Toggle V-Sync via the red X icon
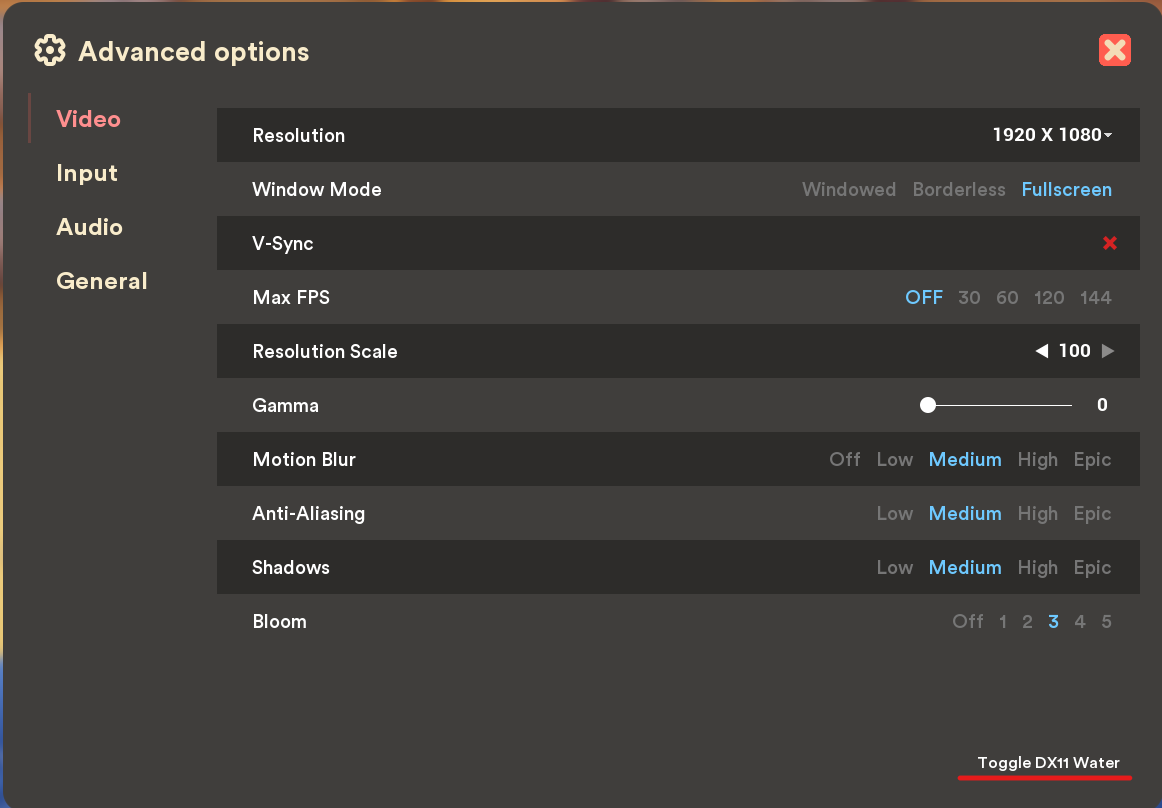The width and height of the screenshot is (1162, 808). [x=1110, y=243]
